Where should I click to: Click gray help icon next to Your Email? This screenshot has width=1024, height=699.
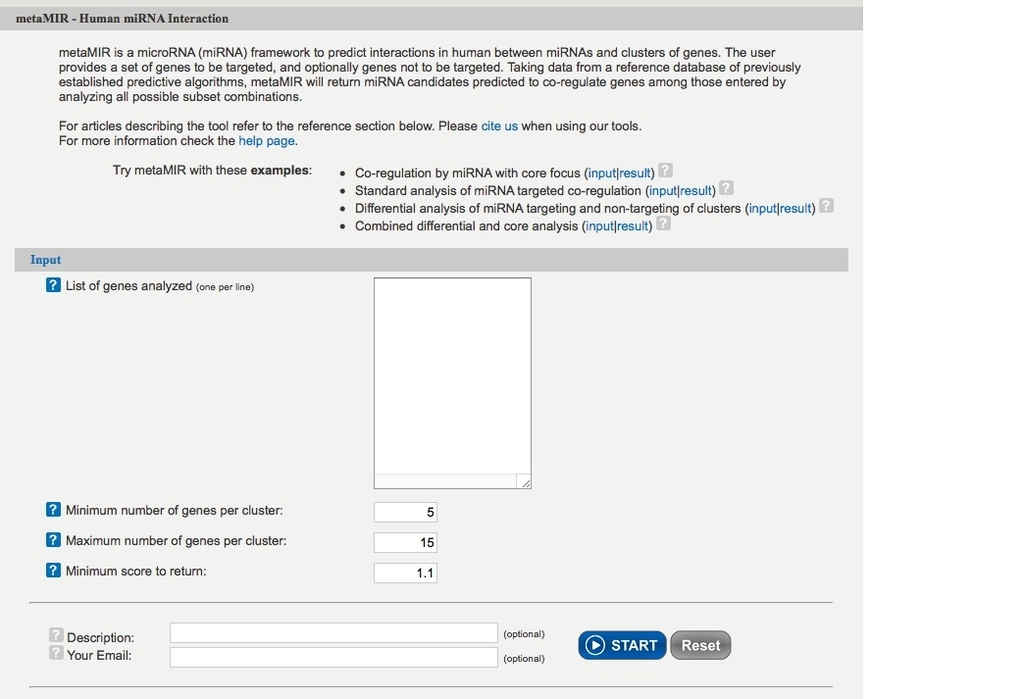[56, 652]
